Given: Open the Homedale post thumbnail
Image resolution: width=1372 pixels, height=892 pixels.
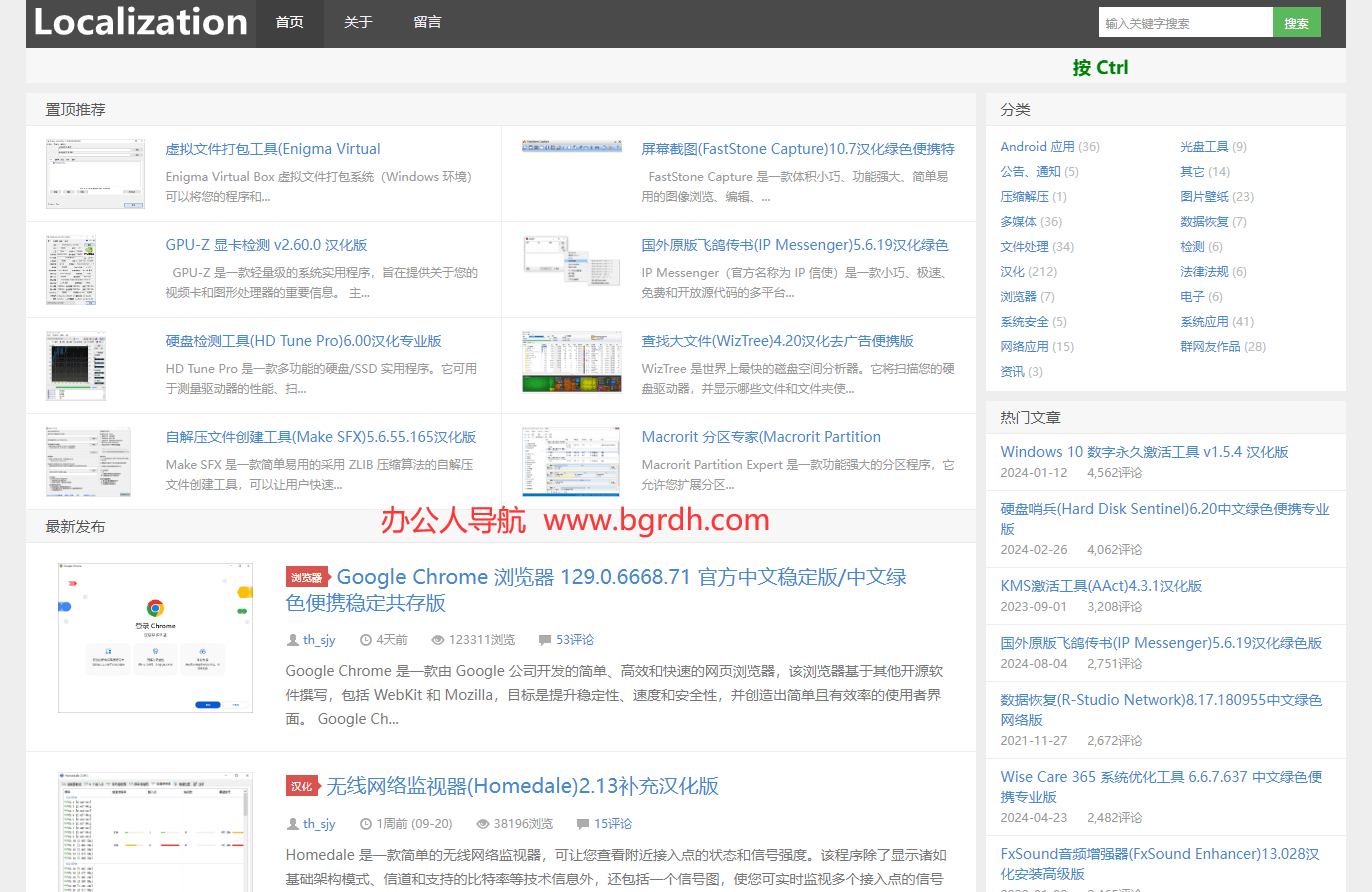Looking at the screenshot, I should pos(155,832).
